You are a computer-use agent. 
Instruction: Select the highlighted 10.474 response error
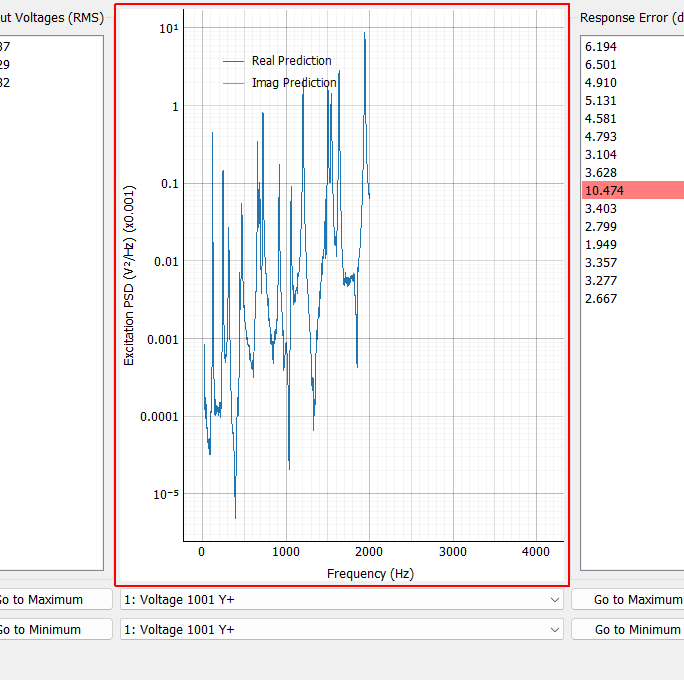coord(633,190)
